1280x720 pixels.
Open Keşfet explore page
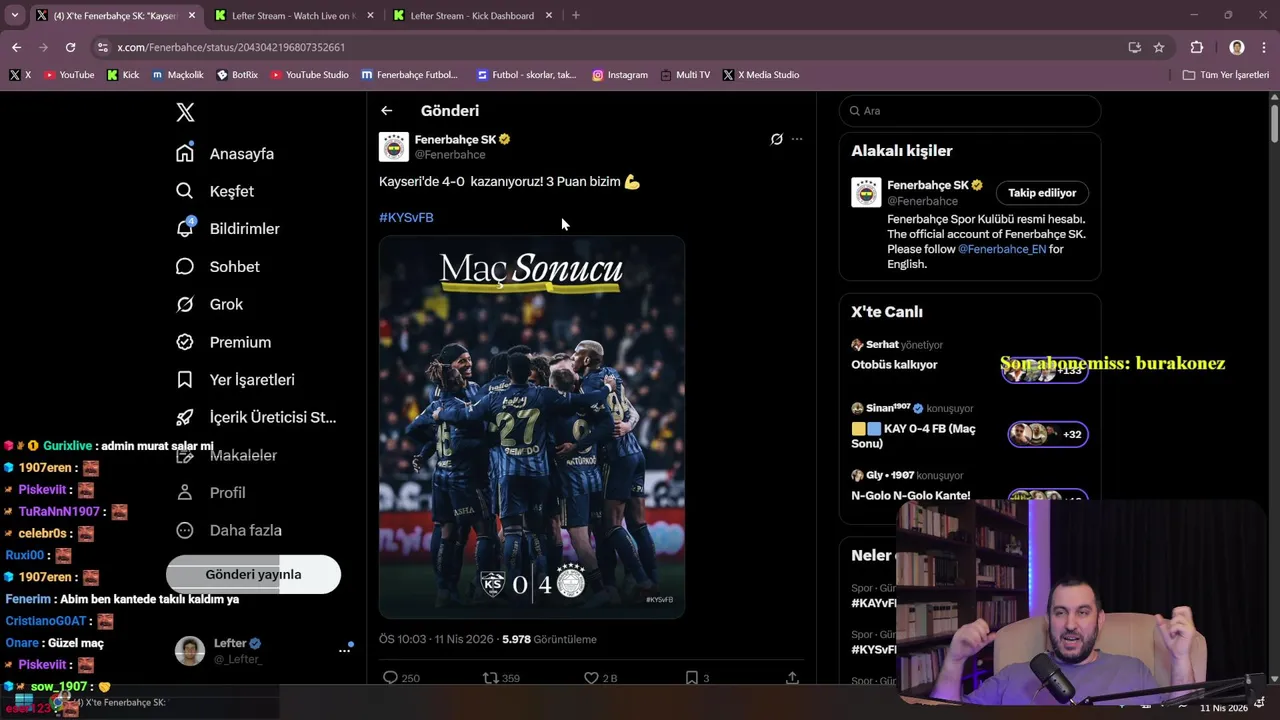pyautogui.click(x=215, y=191)
